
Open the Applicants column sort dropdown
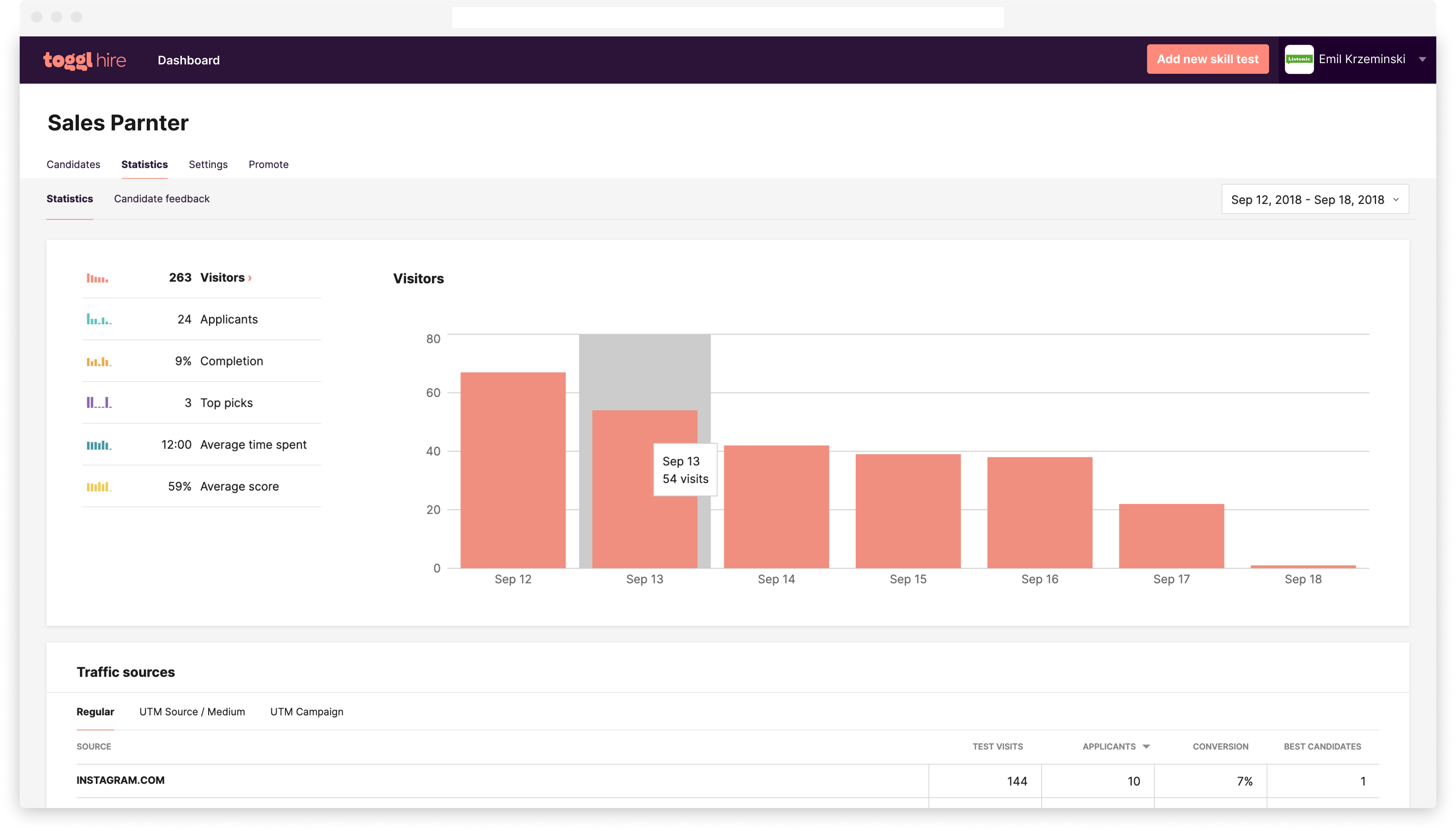(1146, 746)
